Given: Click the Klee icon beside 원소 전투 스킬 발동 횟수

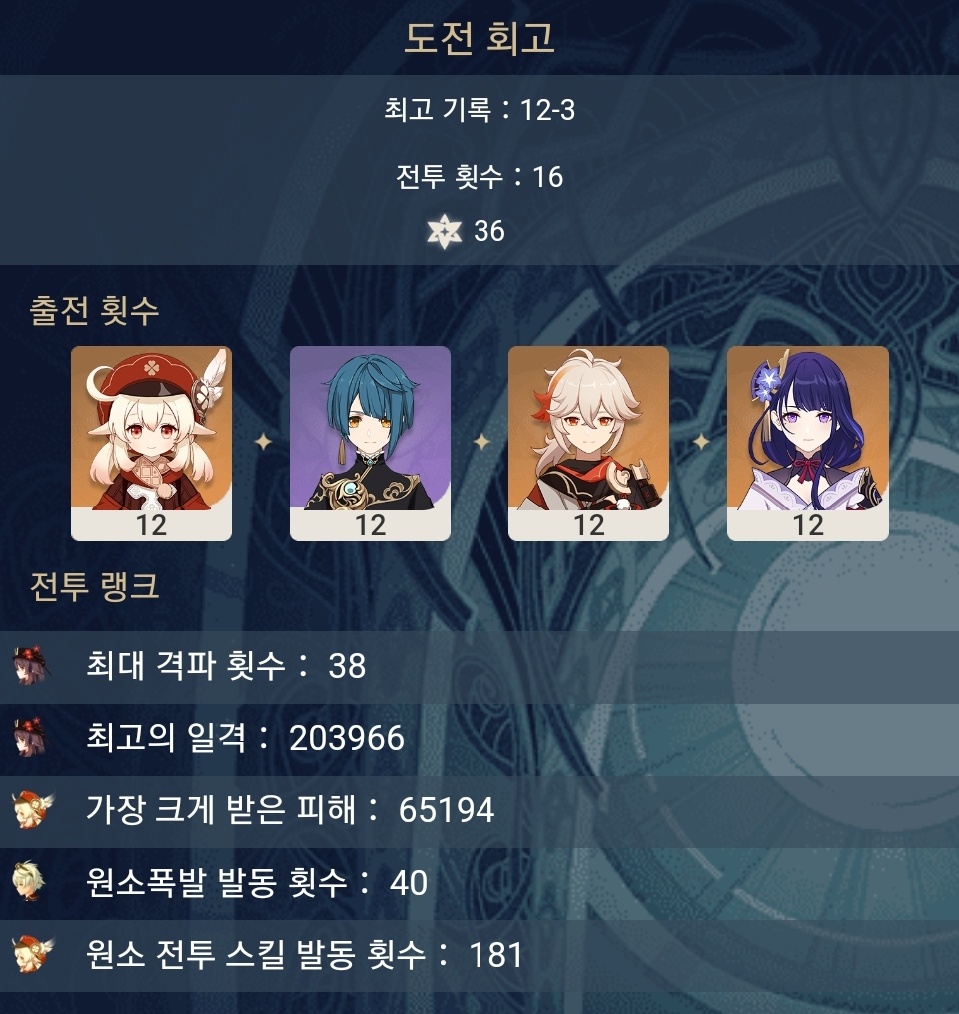Looking at the screenshot, I should point(32,955).
